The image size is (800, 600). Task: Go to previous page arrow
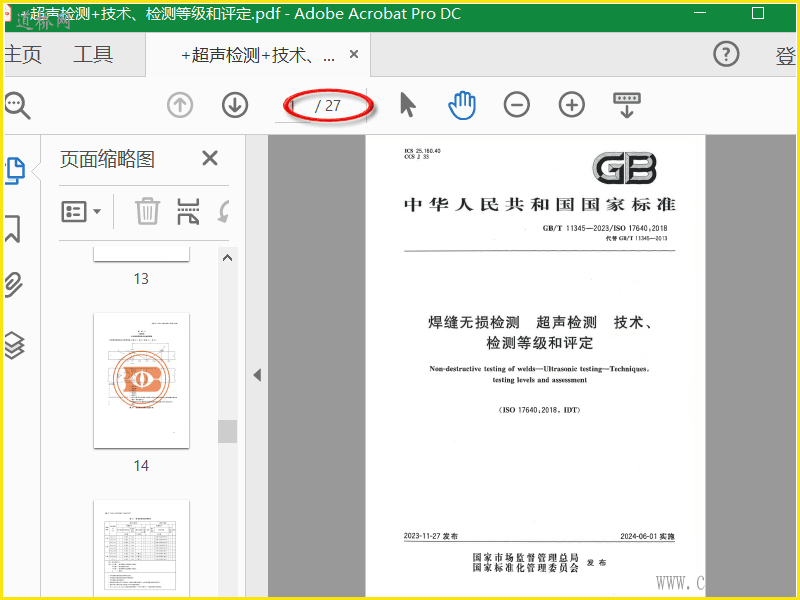click(180, 106)
